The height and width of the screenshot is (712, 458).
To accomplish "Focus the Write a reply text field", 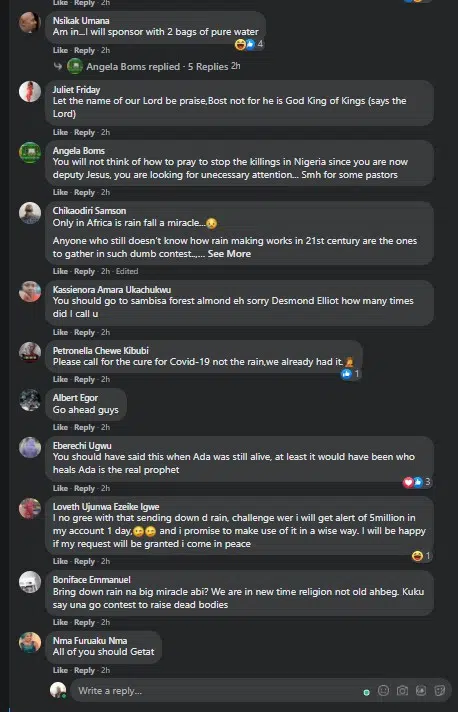I will [218, 691].
